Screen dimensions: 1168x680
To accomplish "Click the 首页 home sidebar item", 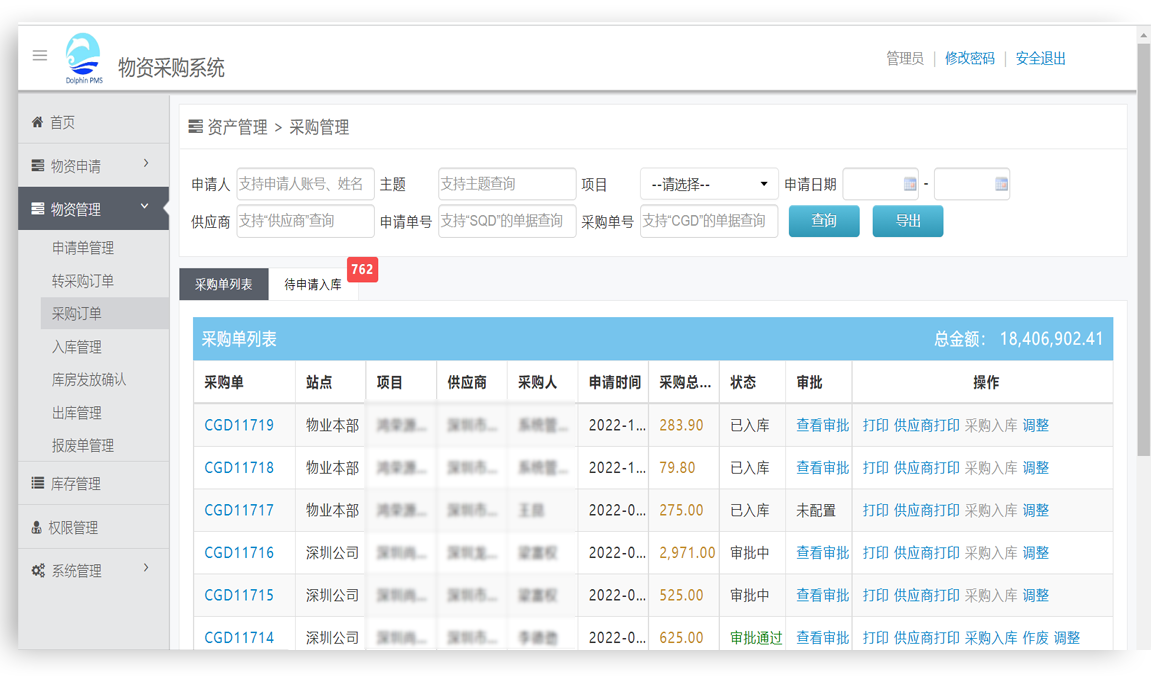I will click(62, 122).
